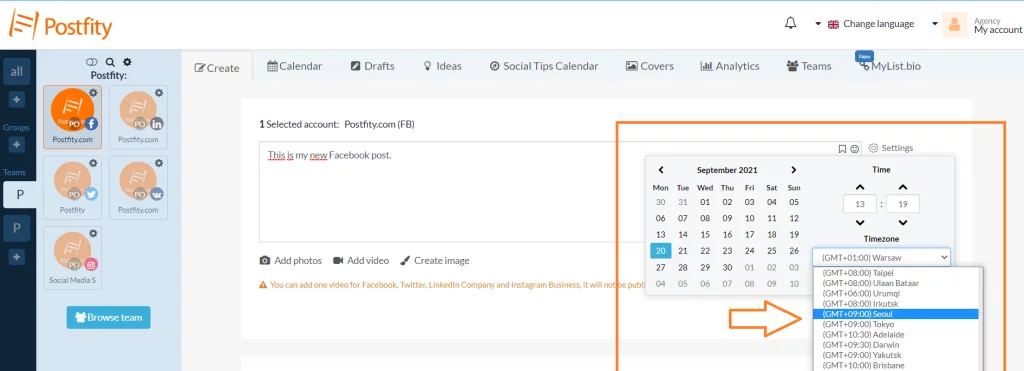Screen dimensions: 1024x371
Task: Click Add photos
Action: (x=291, y=261)
